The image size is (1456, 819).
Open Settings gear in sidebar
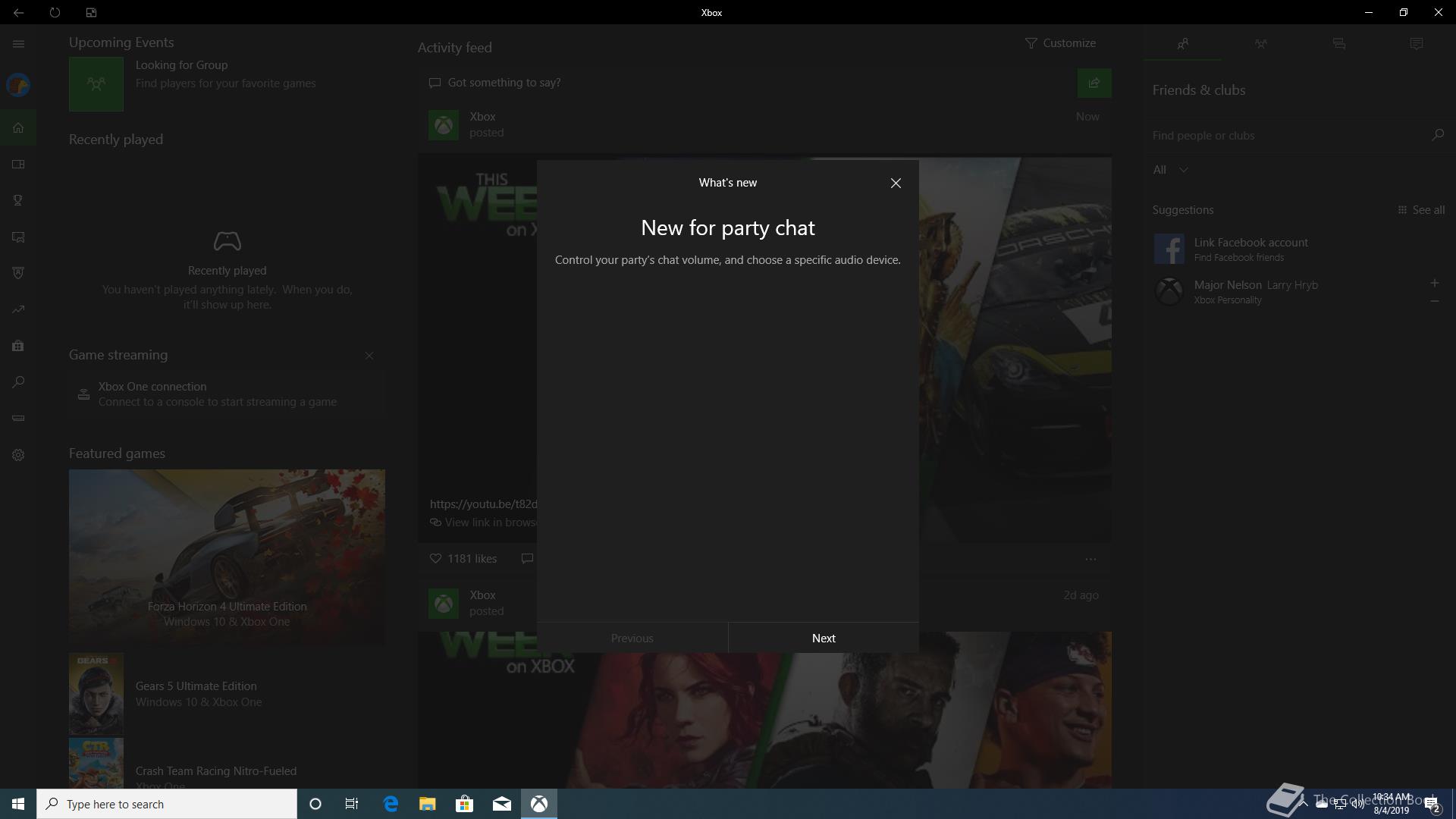(18, 455)
